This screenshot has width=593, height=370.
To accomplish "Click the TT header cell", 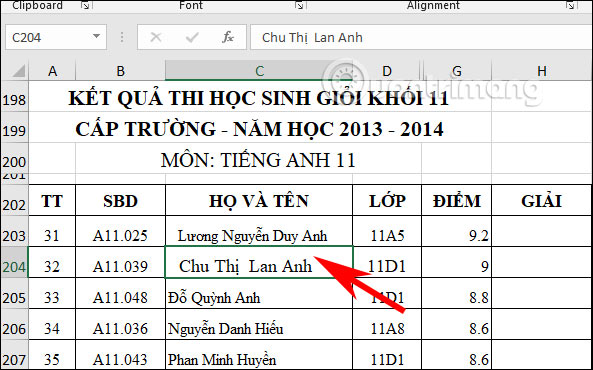I will pyautogui.click(x=52, y=201).
